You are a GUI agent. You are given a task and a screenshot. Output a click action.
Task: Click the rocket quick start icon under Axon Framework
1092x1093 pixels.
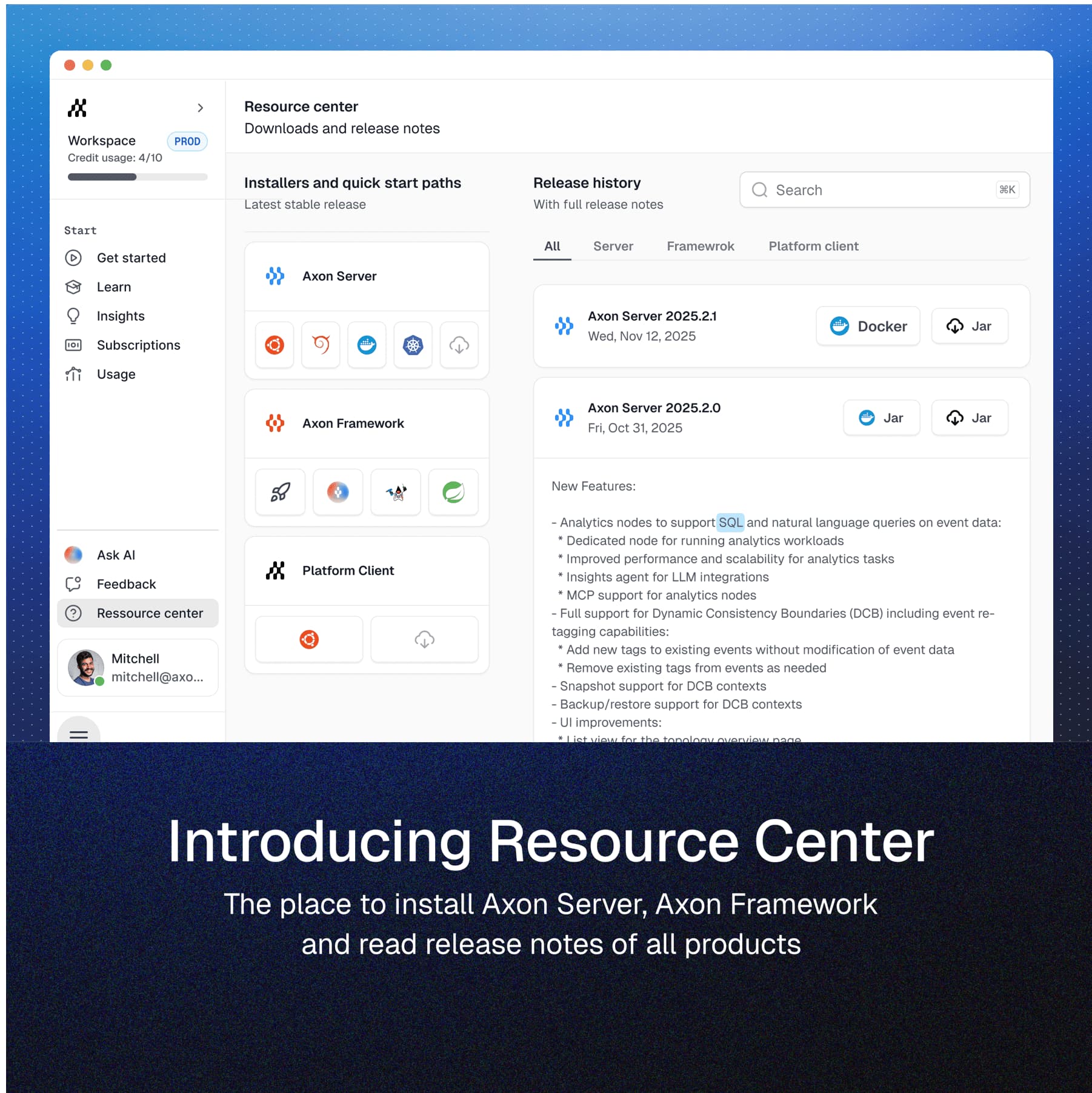[x=280, y=492]
